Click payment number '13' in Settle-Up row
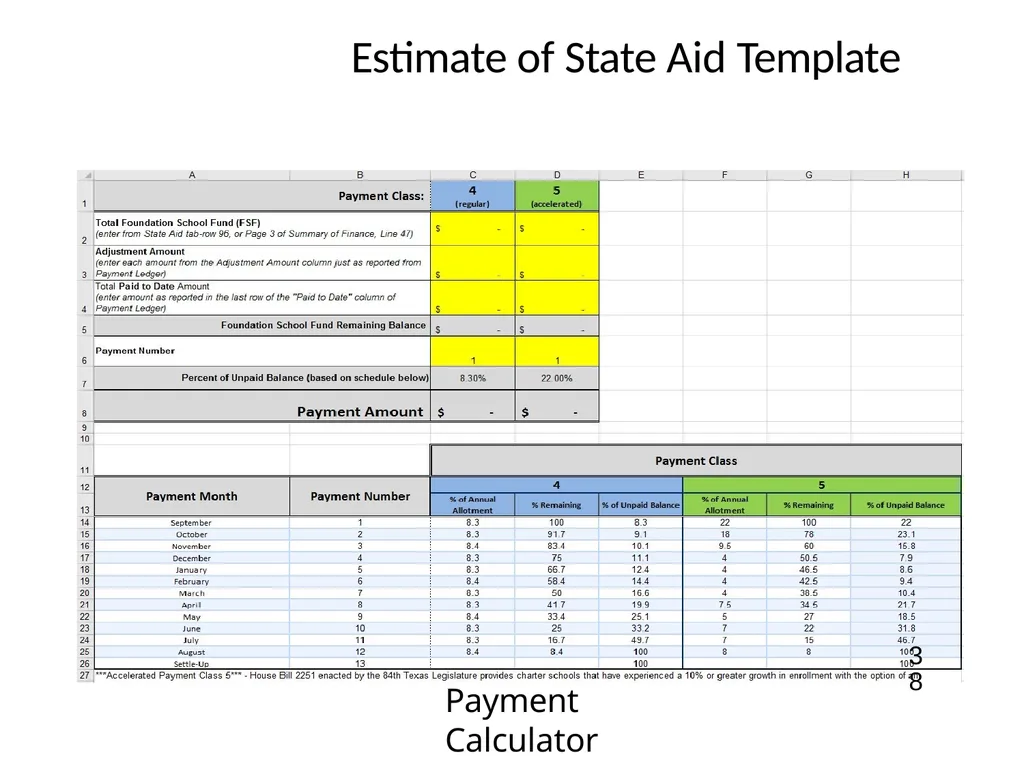 360,664
